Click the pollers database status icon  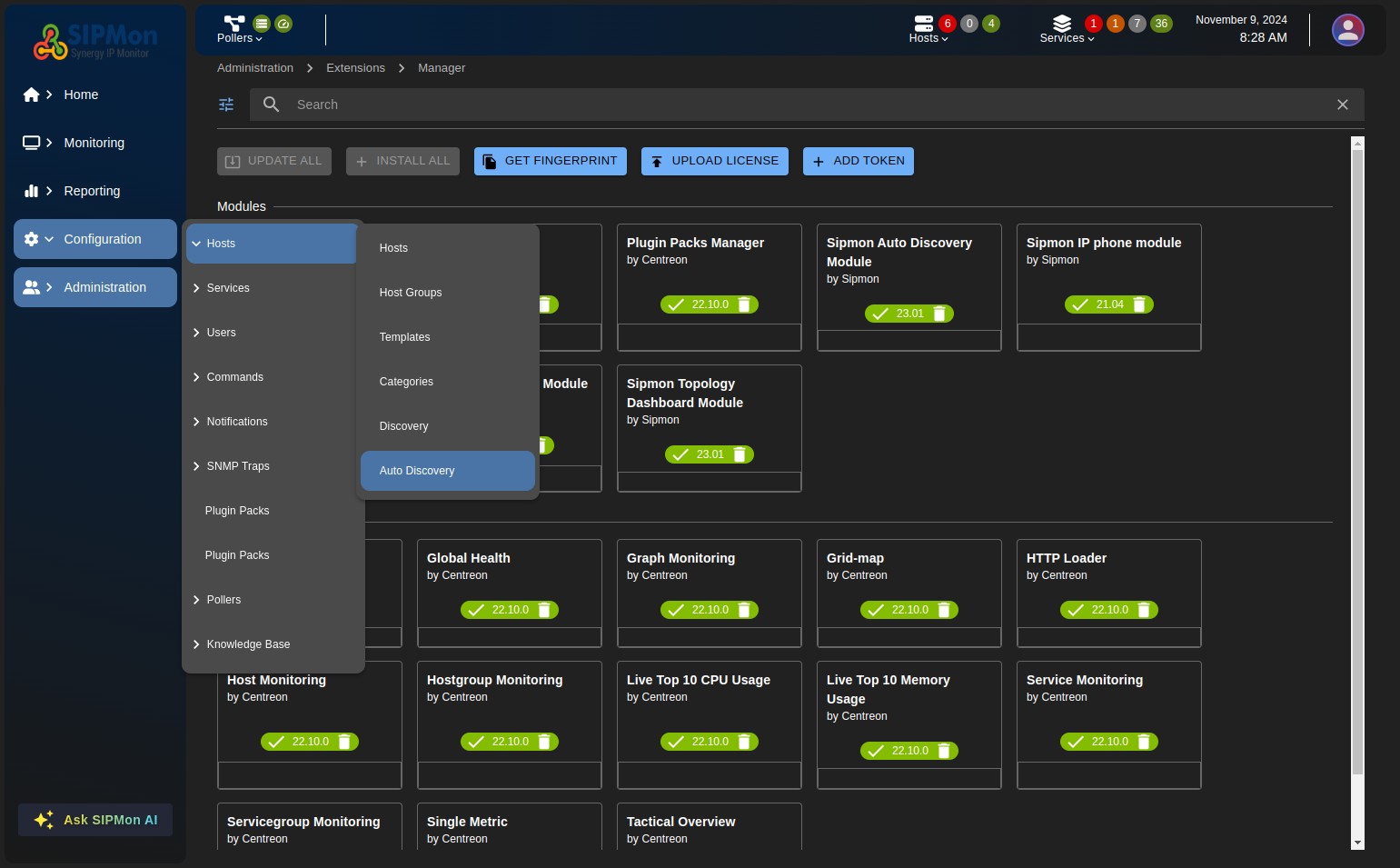click(x=262, y=24)
